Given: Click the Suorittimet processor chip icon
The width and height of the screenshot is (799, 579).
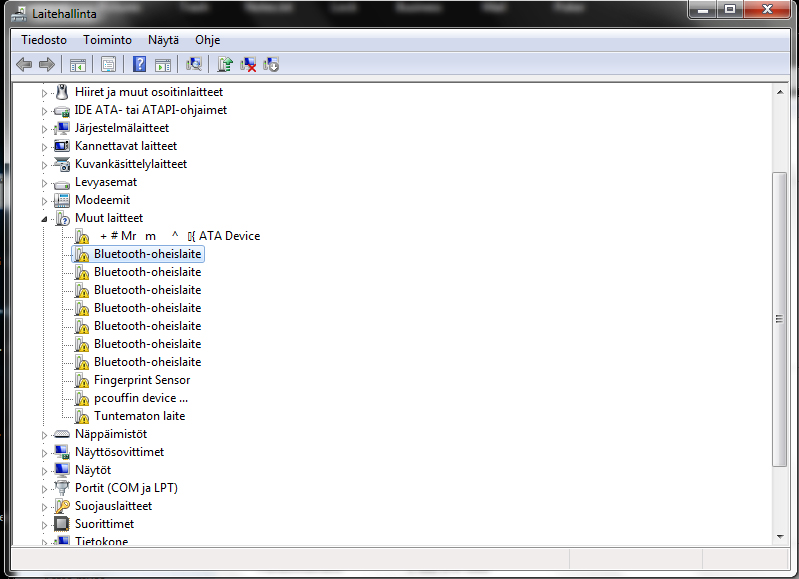Looking at the screenshot, I should [x=62, y=524].
